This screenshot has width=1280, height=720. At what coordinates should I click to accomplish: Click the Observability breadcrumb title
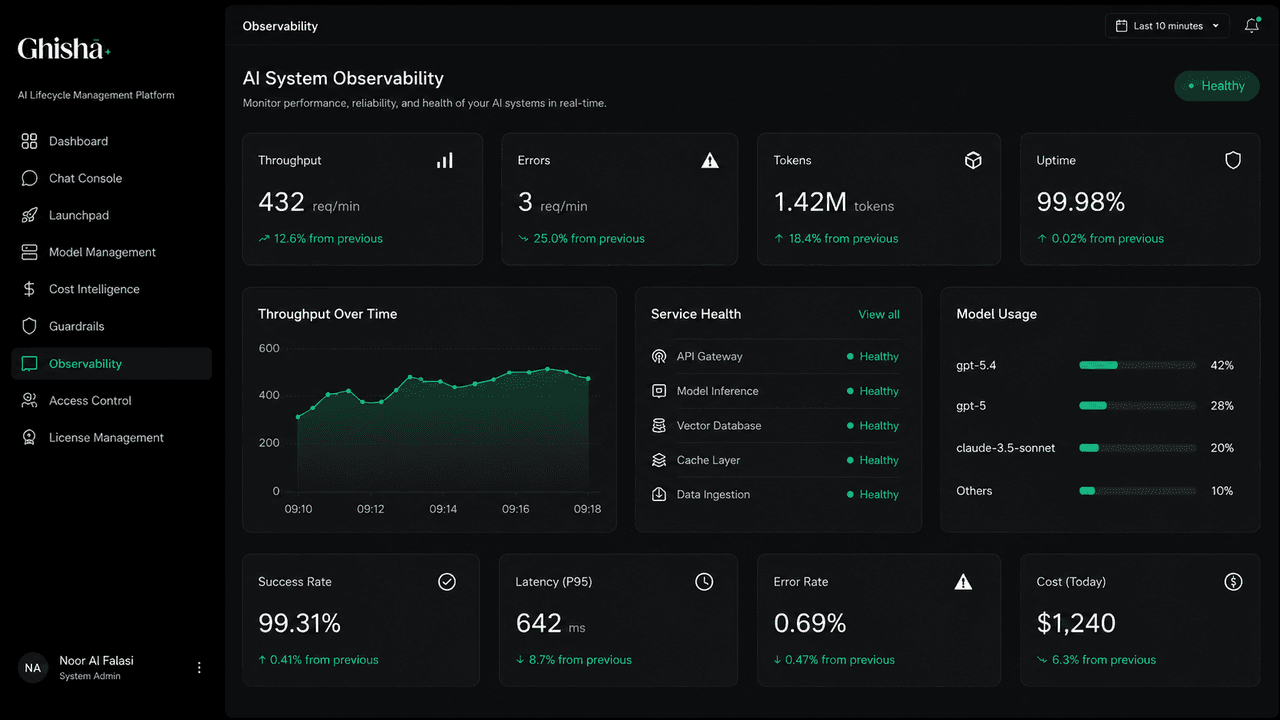point(280,26)
